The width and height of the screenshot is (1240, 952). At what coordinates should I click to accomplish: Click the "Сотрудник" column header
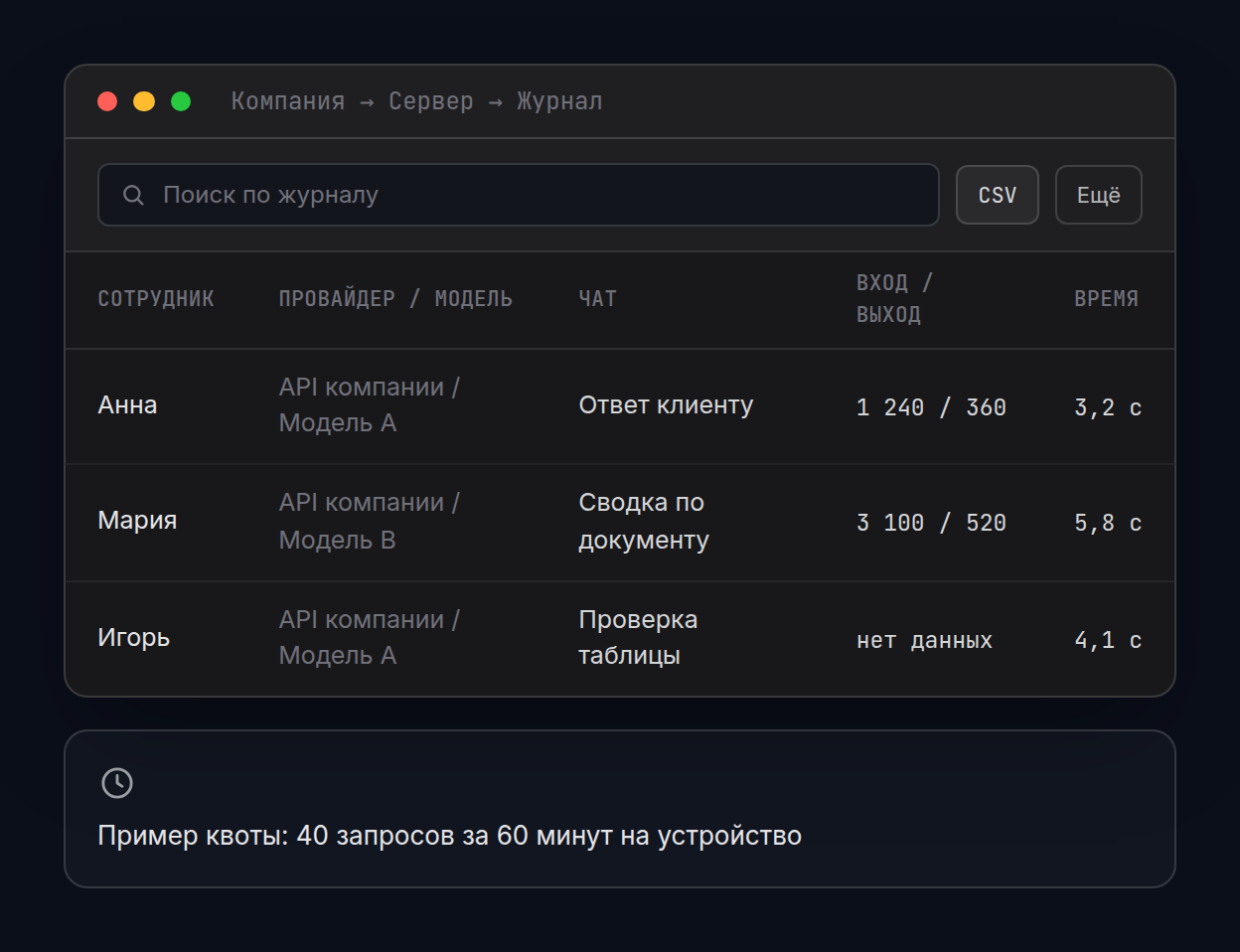(156, 299)
